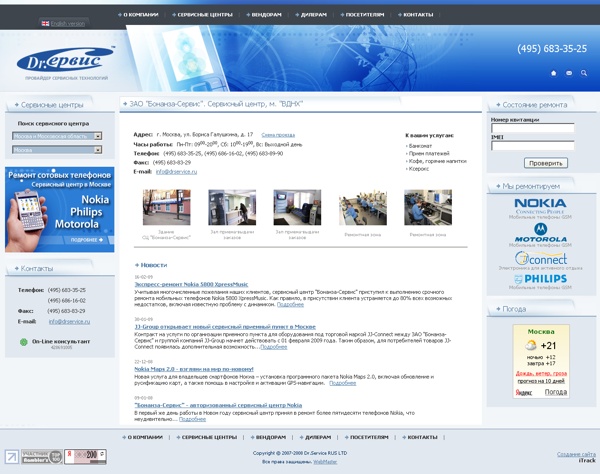
Task: Click the Dr.Сервис logo
Action: point(65,59)
